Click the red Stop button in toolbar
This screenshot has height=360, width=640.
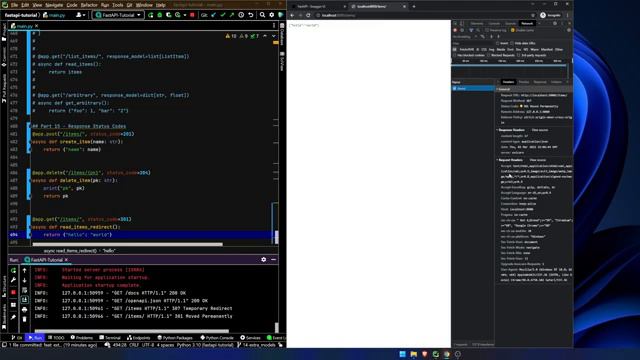coord(192,15)
